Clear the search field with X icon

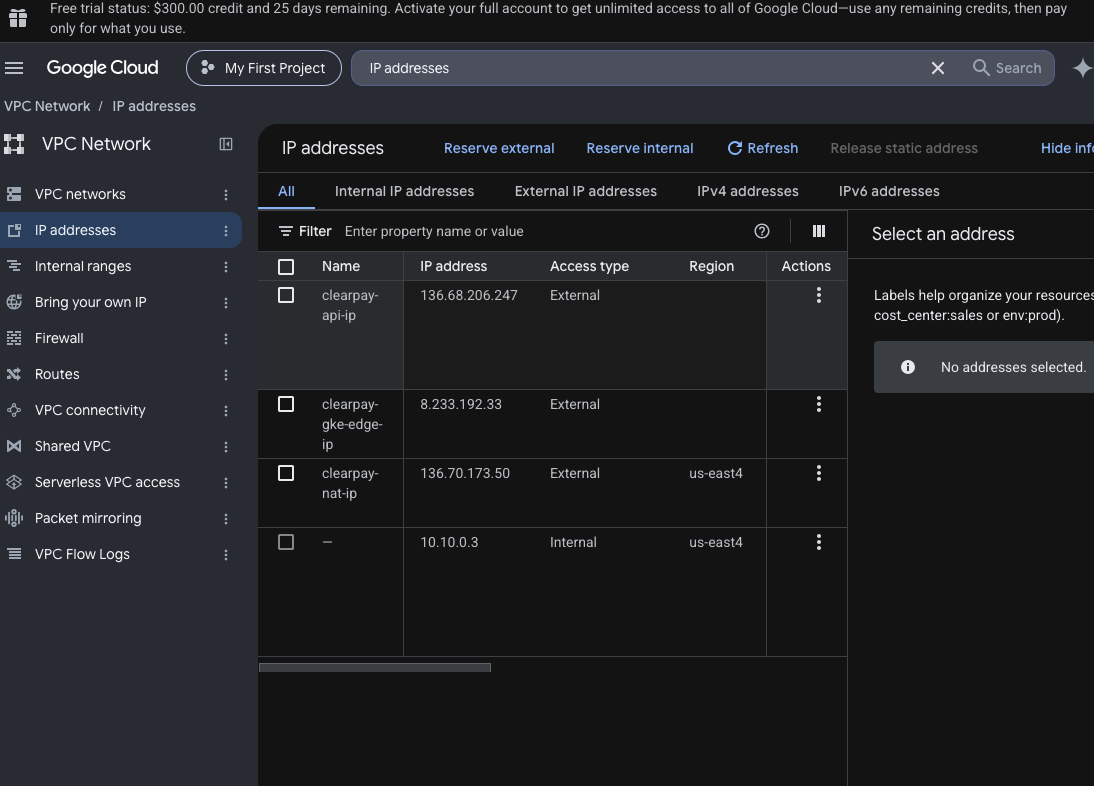point(938,68)
